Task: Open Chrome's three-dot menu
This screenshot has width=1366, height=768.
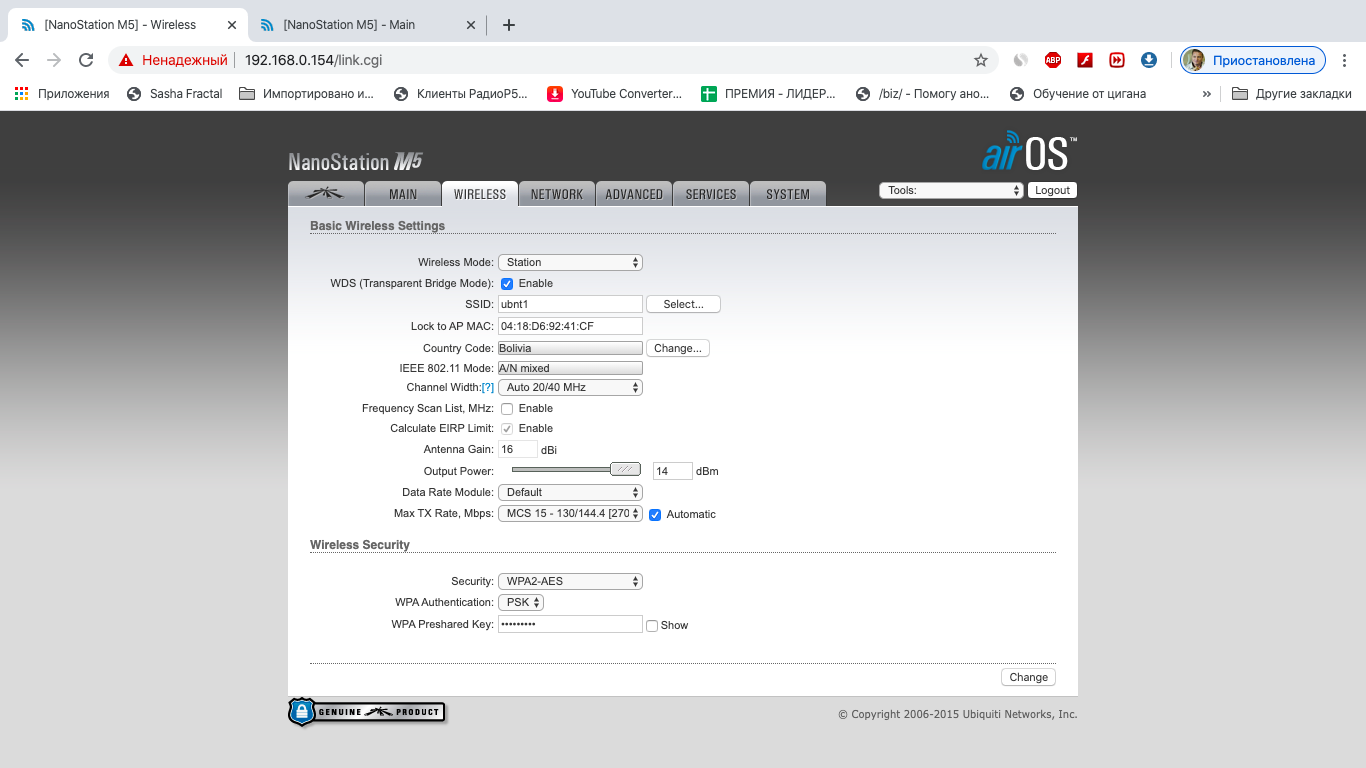Action: click(1345, 60)
